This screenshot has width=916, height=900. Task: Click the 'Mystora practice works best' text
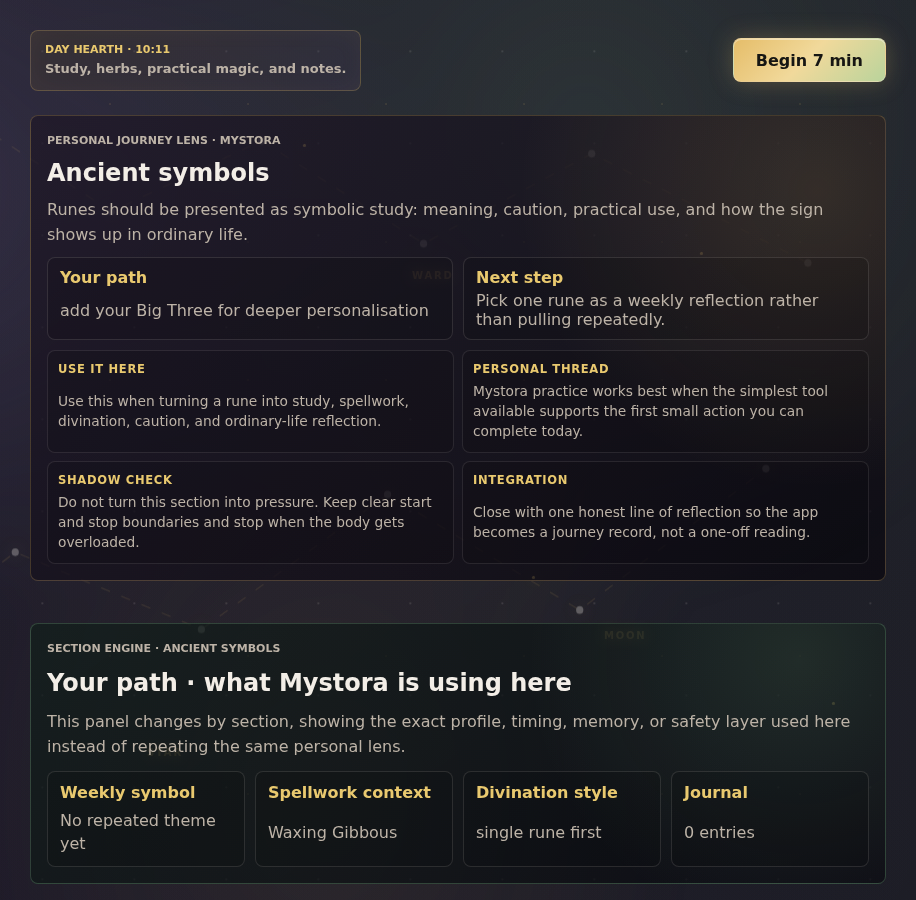[x=650, y=411]
